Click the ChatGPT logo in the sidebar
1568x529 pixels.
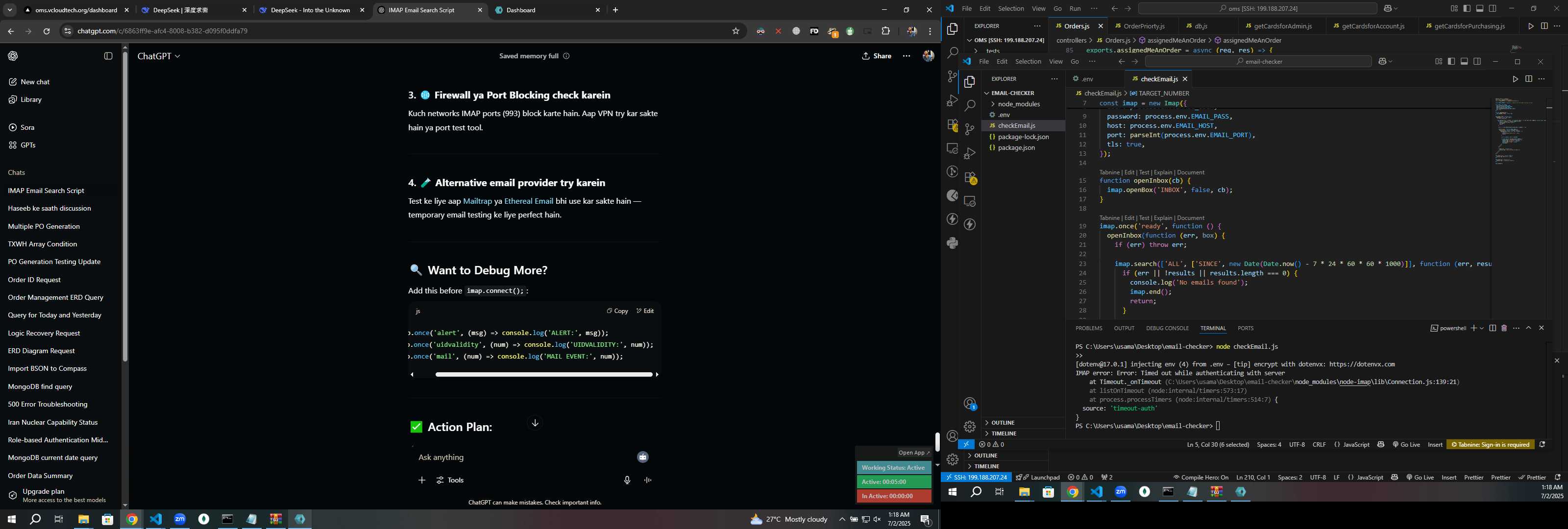[x=13, y=56]
